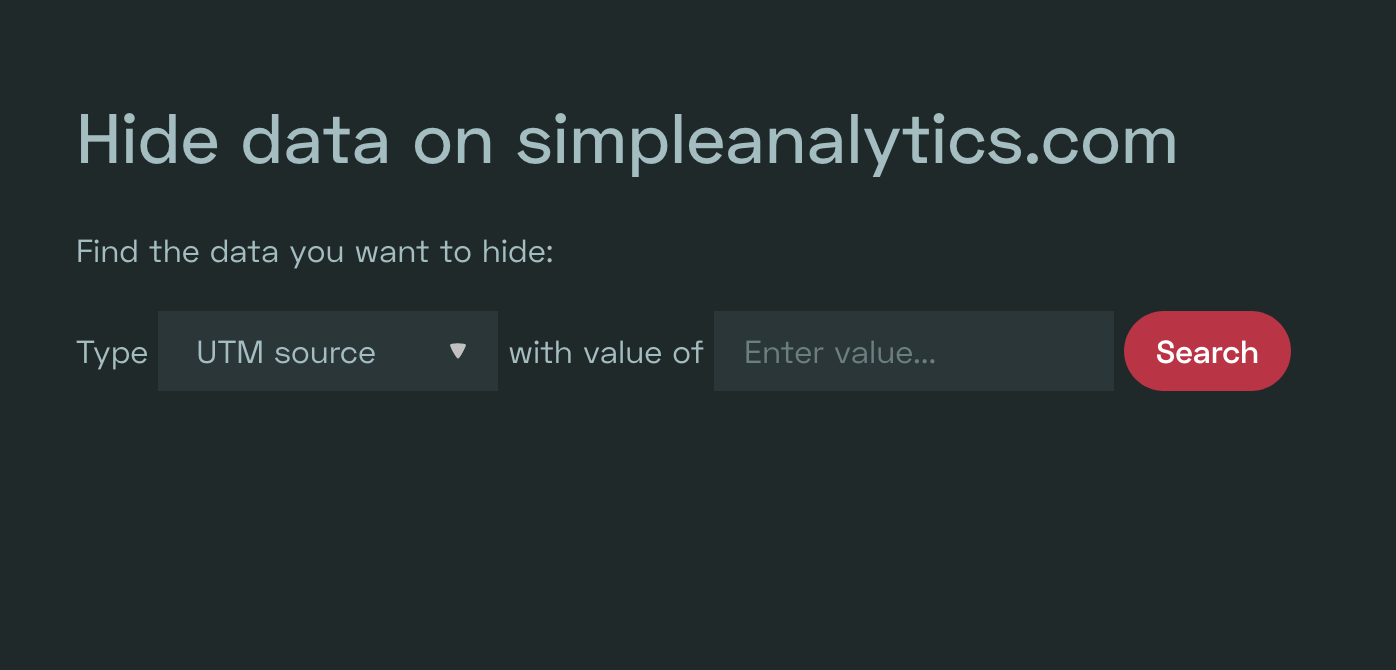
Task: Click the UTM source selector box
Action: [x=328, y=351]
